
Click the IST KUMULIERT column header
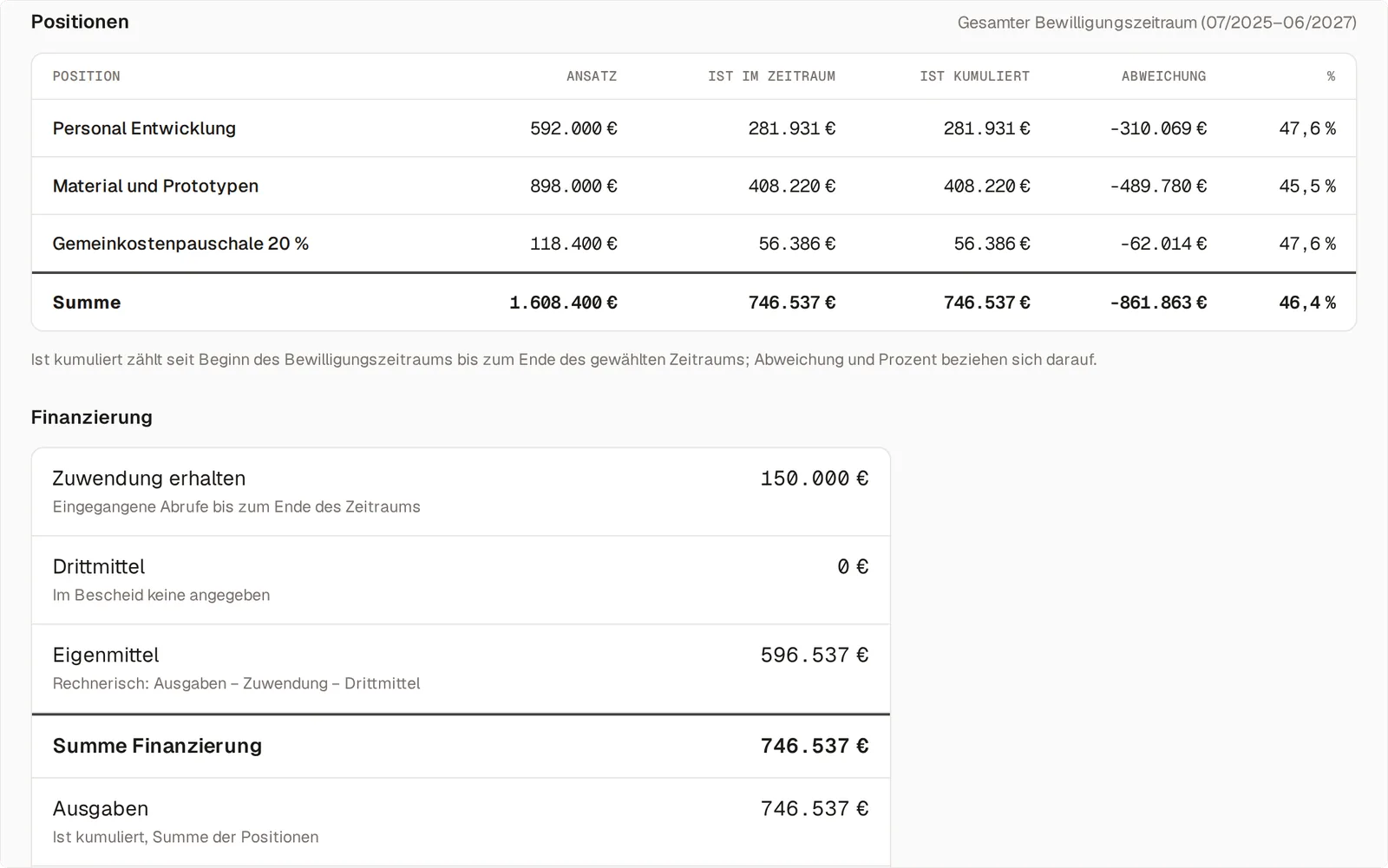pos(975,76)
